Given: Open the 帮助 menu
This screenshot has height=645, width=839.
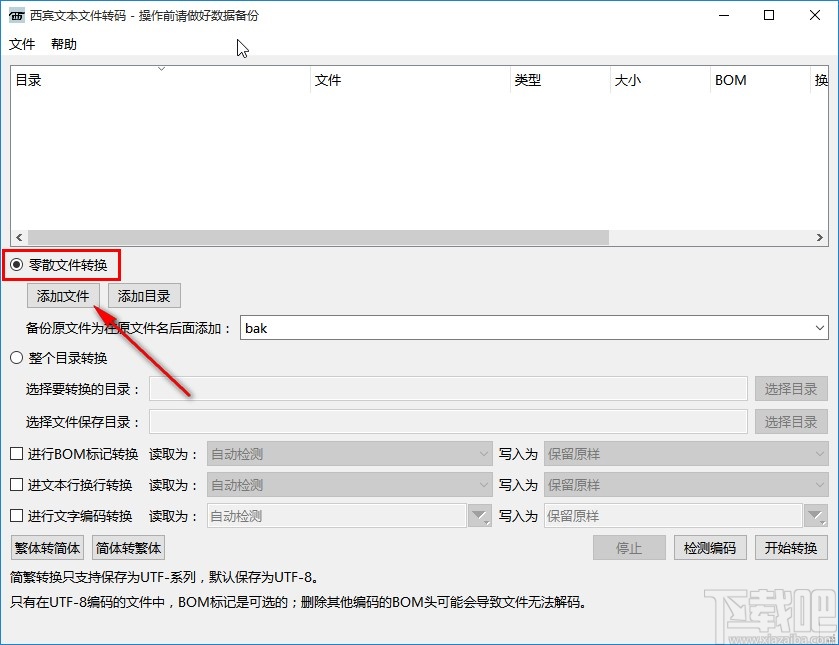Looking at the screenshot, I should [x=62, y=44].
